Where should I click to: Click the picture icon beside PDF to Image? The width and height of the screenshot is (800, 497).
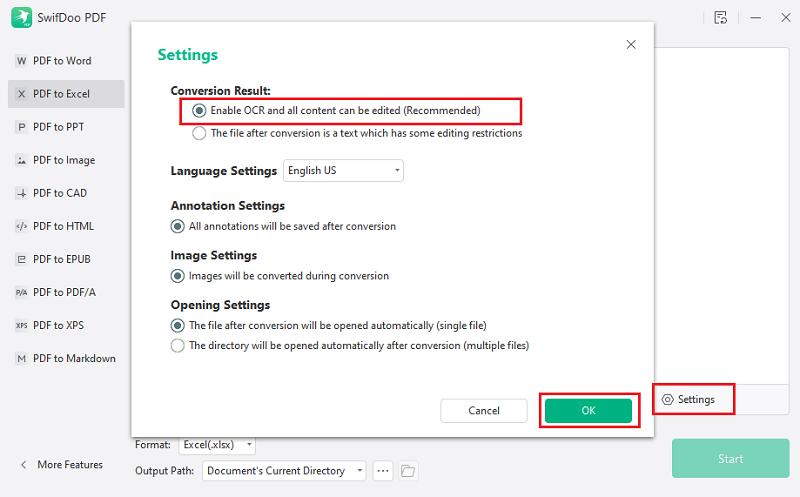(x=21, y=160)
